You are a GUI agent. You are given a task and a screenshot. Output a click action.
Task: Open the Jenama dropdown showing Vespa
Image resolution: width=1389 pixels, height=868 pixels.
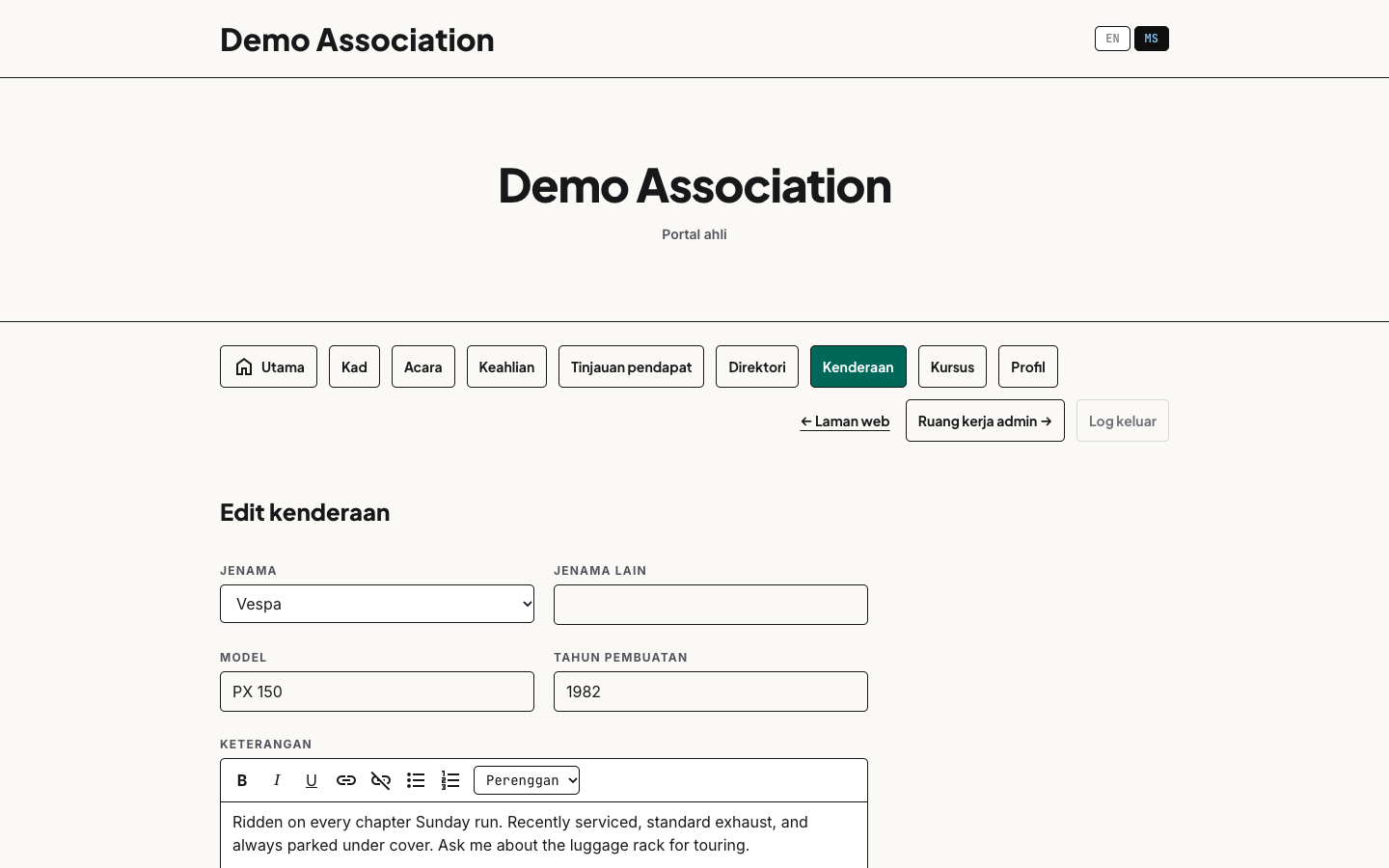[377, 604]
